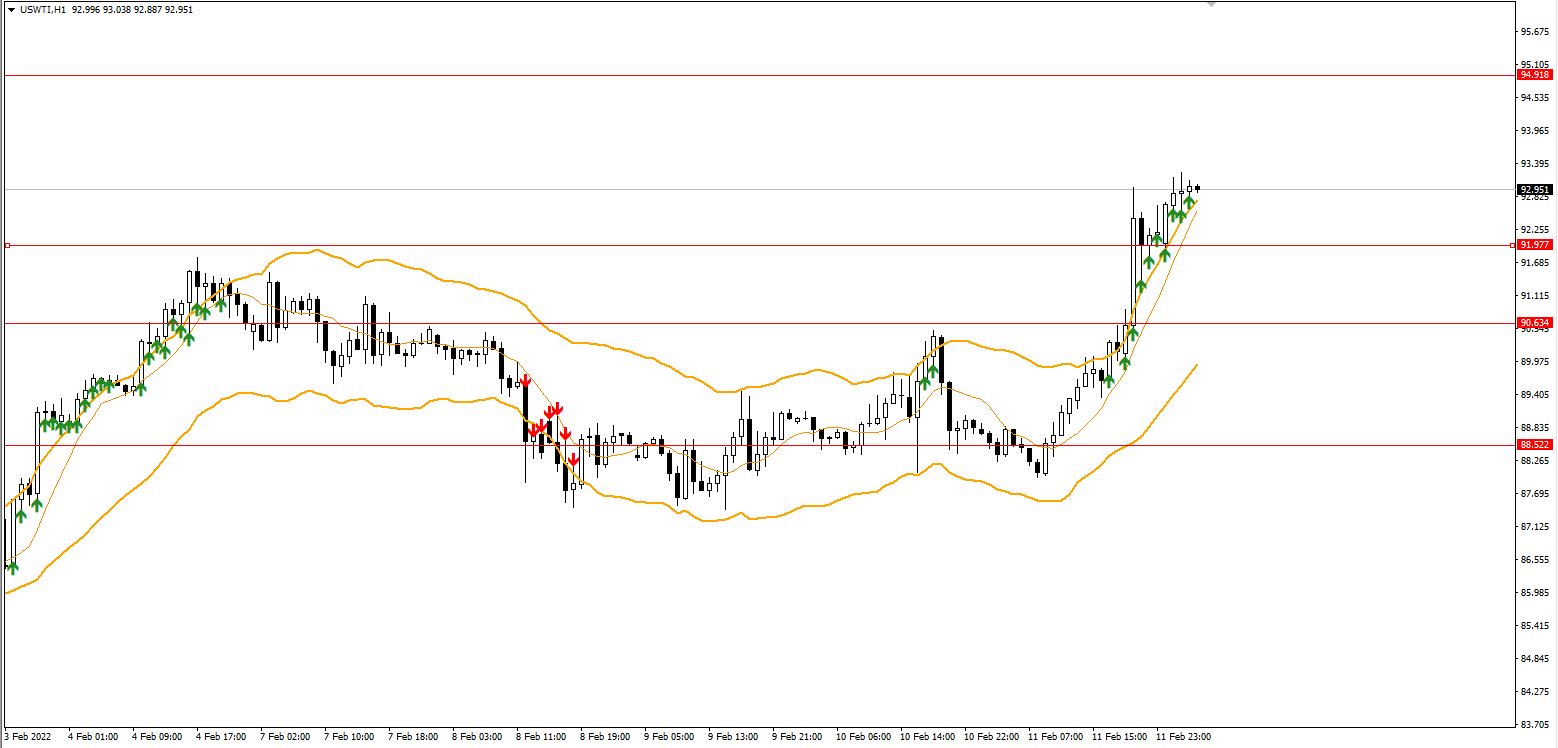This screenshot has width=1558, height=748.
Task: Click the 83.705 price scale label
Action: point(1535,725)
